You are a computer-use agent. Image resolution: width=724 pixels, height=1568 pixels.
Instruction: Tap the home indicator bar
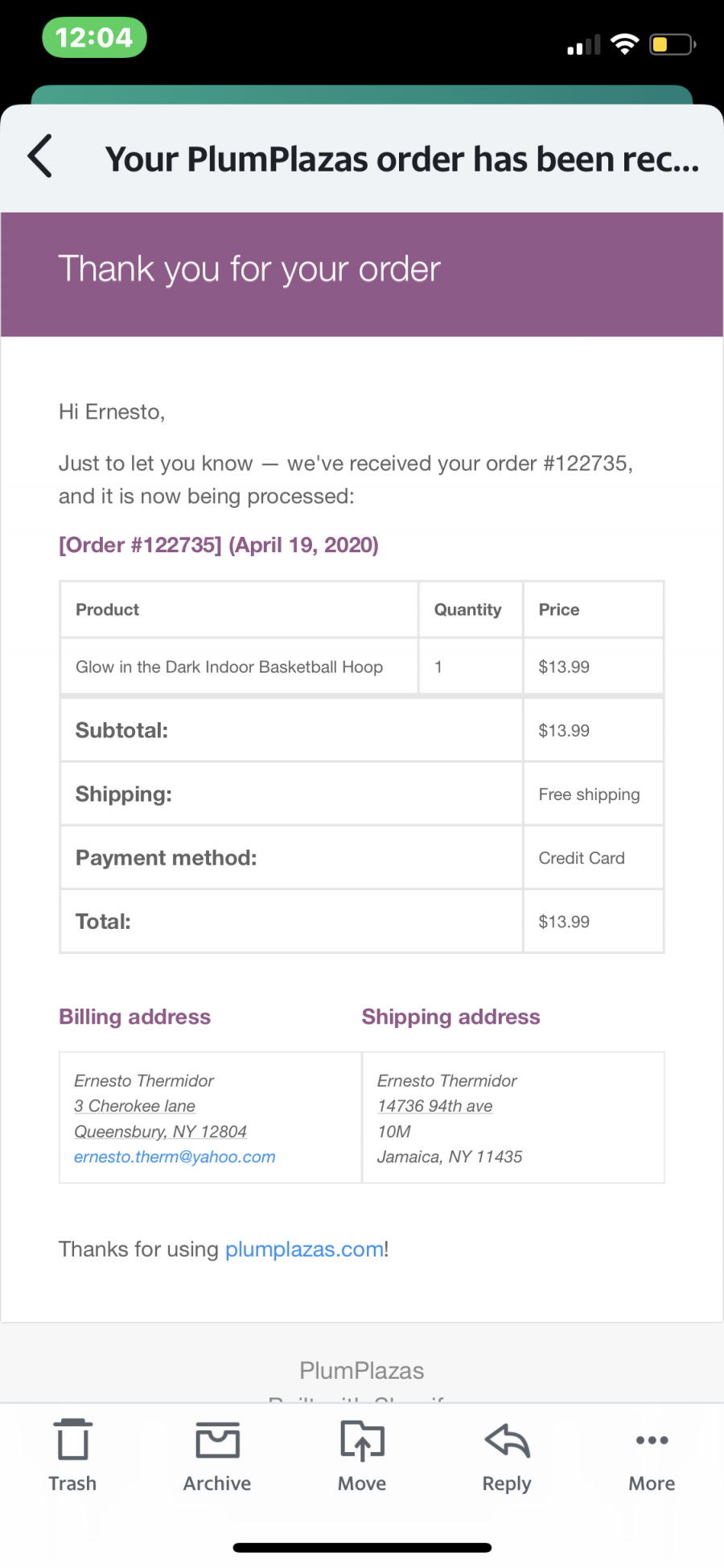(362, 1548)
